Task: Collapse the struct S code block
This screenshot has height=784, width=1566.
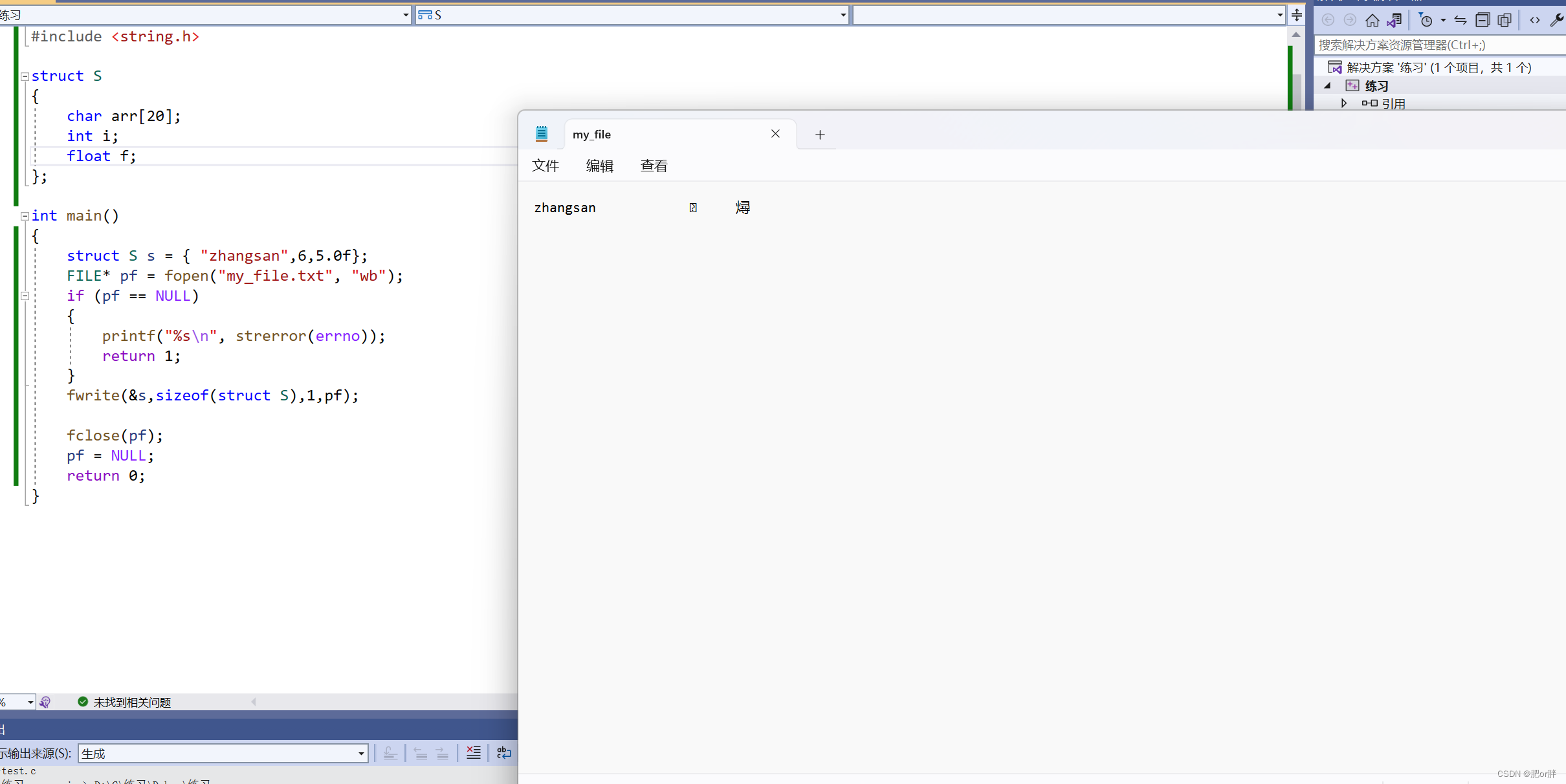Action: pos(25,76)
